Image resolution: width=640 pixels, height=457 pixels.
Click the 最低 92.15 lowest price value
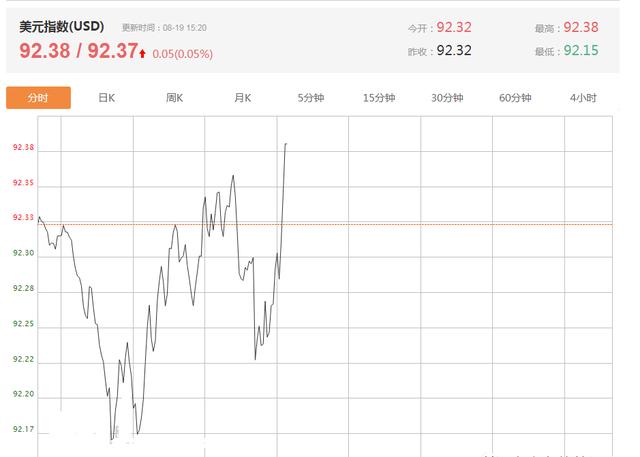[581, 50]
